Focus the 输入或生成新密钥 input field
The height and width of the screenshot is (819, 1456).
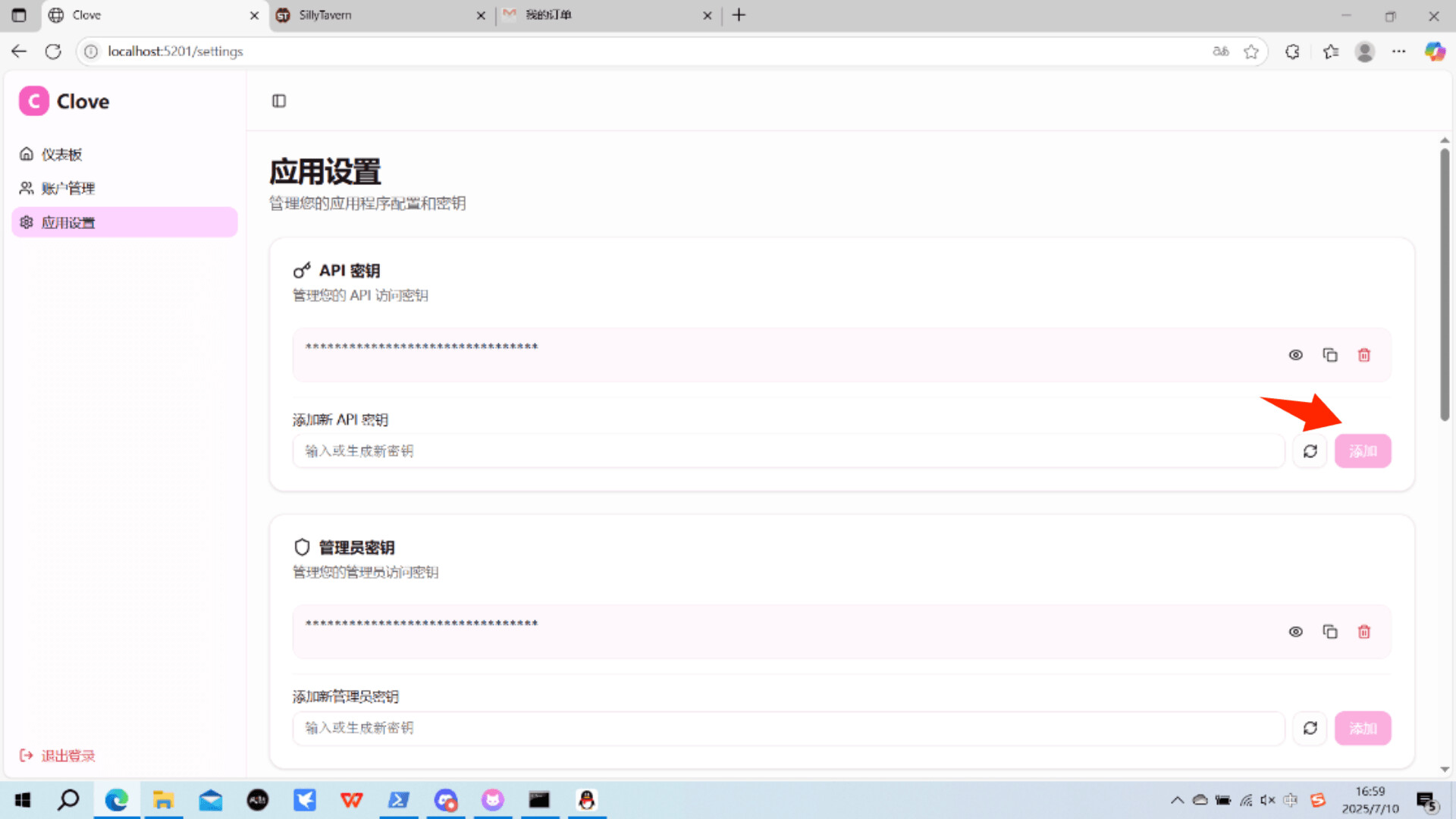(x=789, y=450)
